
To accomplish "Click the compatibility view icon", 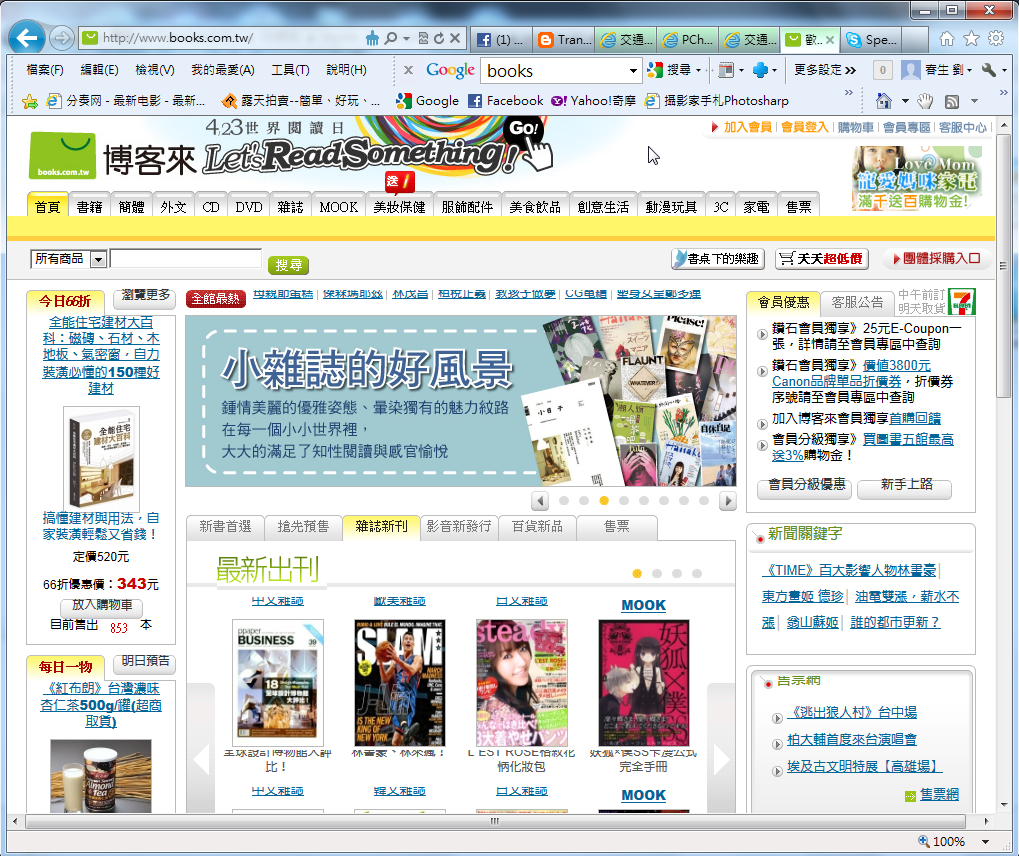I will pyautogui.click(x=423, y=38).
